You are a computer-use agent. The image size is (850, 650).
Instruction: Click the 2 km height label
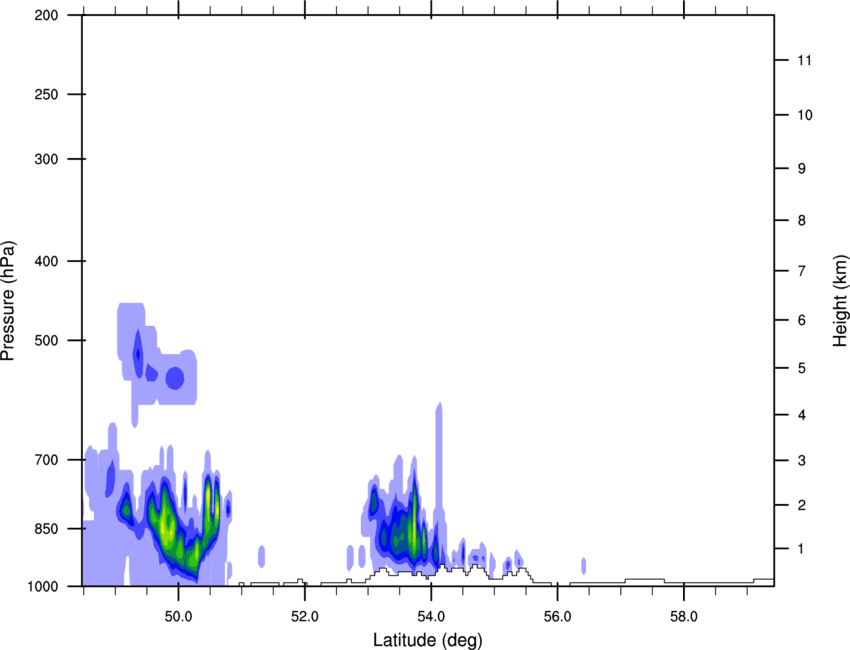pos(802,505)
